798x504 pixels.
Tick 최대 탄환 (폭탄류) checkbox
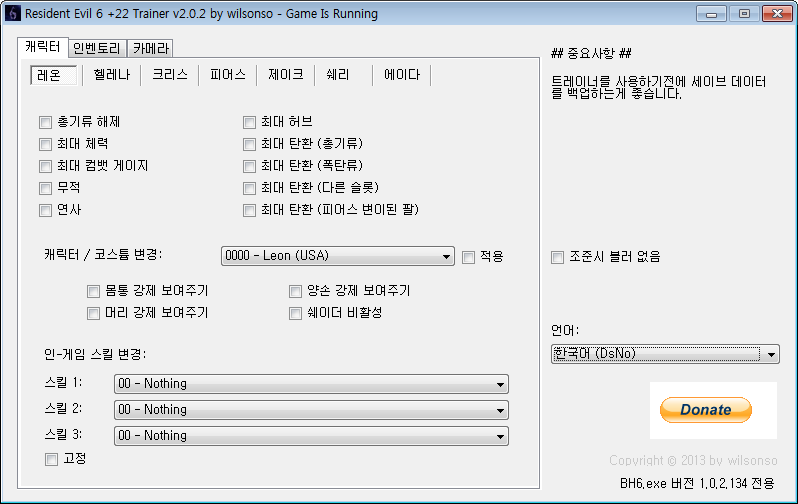click(x=249, y=166)
